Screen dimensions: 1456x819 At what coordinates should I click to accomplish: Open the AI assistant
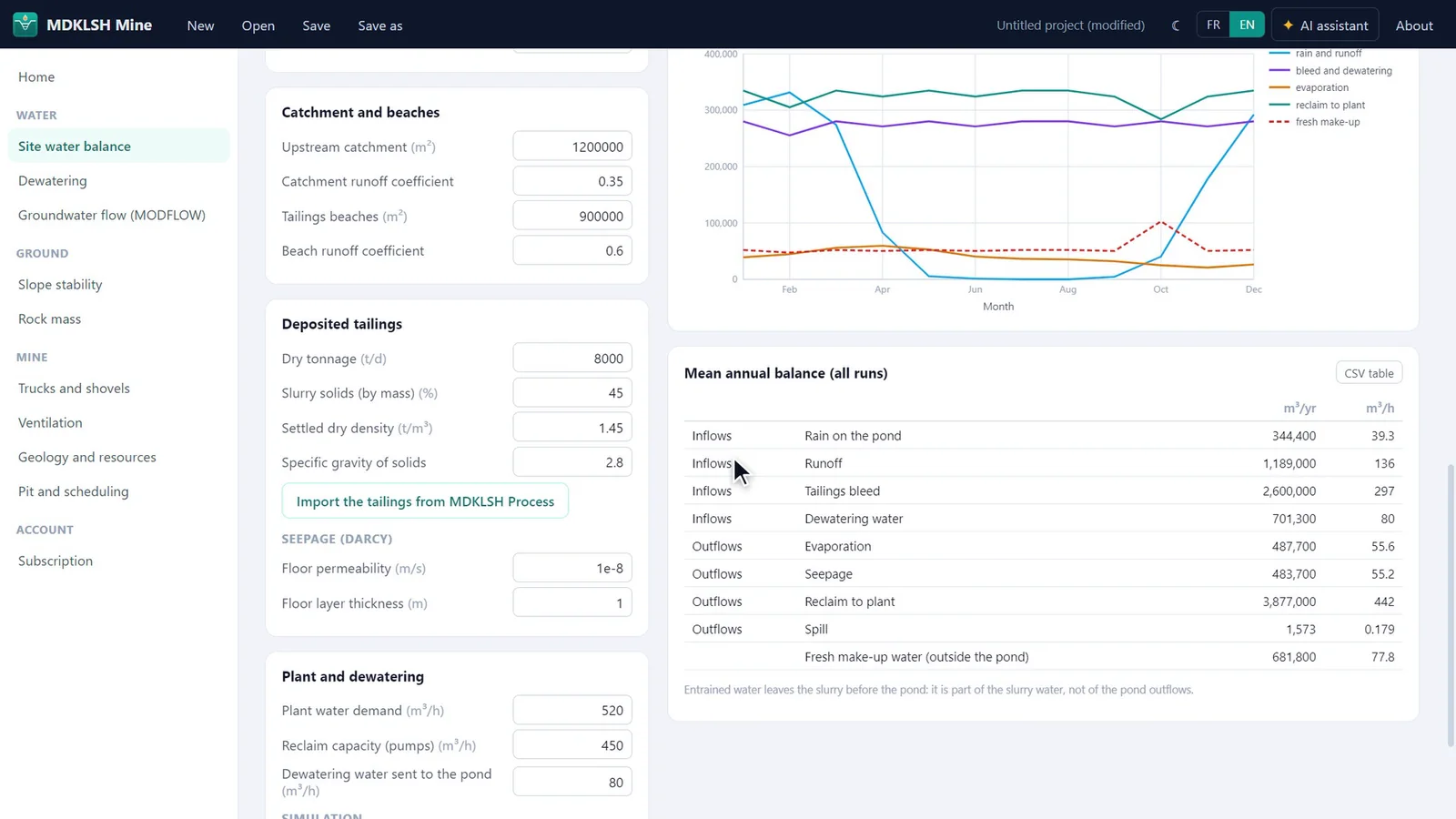[x=1325, y=25]
